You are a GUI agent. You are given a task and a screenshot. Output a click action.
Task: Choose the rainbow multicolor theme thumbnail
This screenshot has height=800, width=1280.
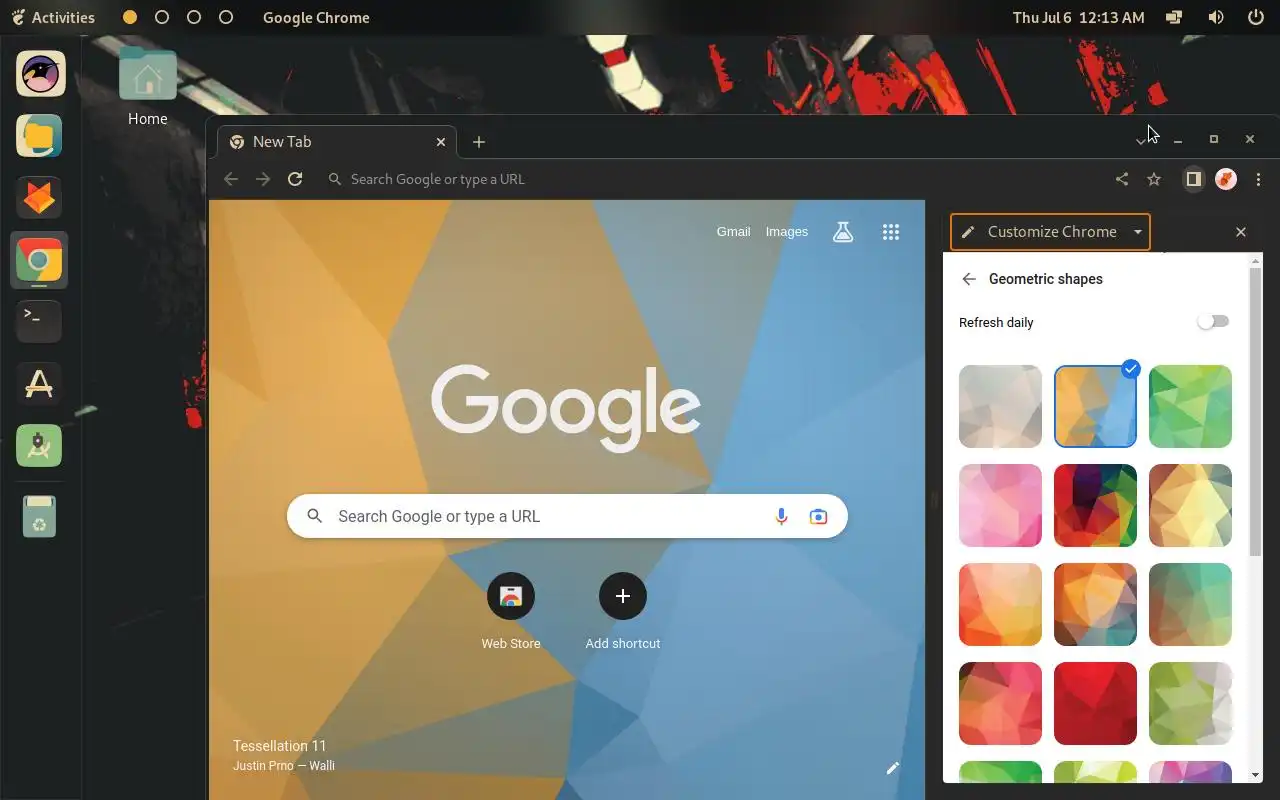point(1095,505)
